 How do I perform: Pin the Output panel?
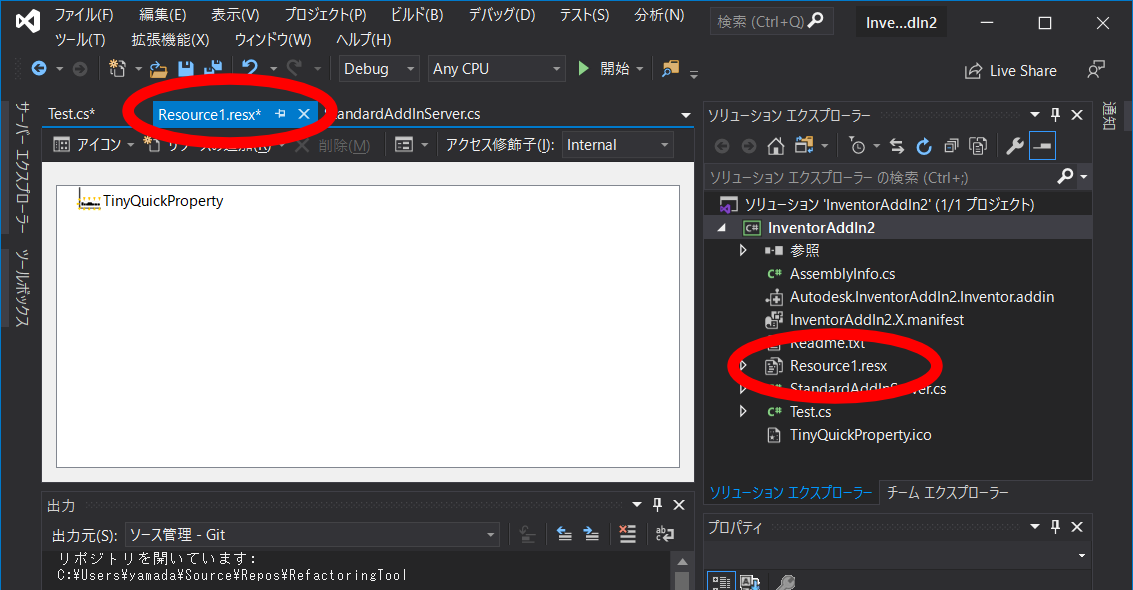(658, 505)
